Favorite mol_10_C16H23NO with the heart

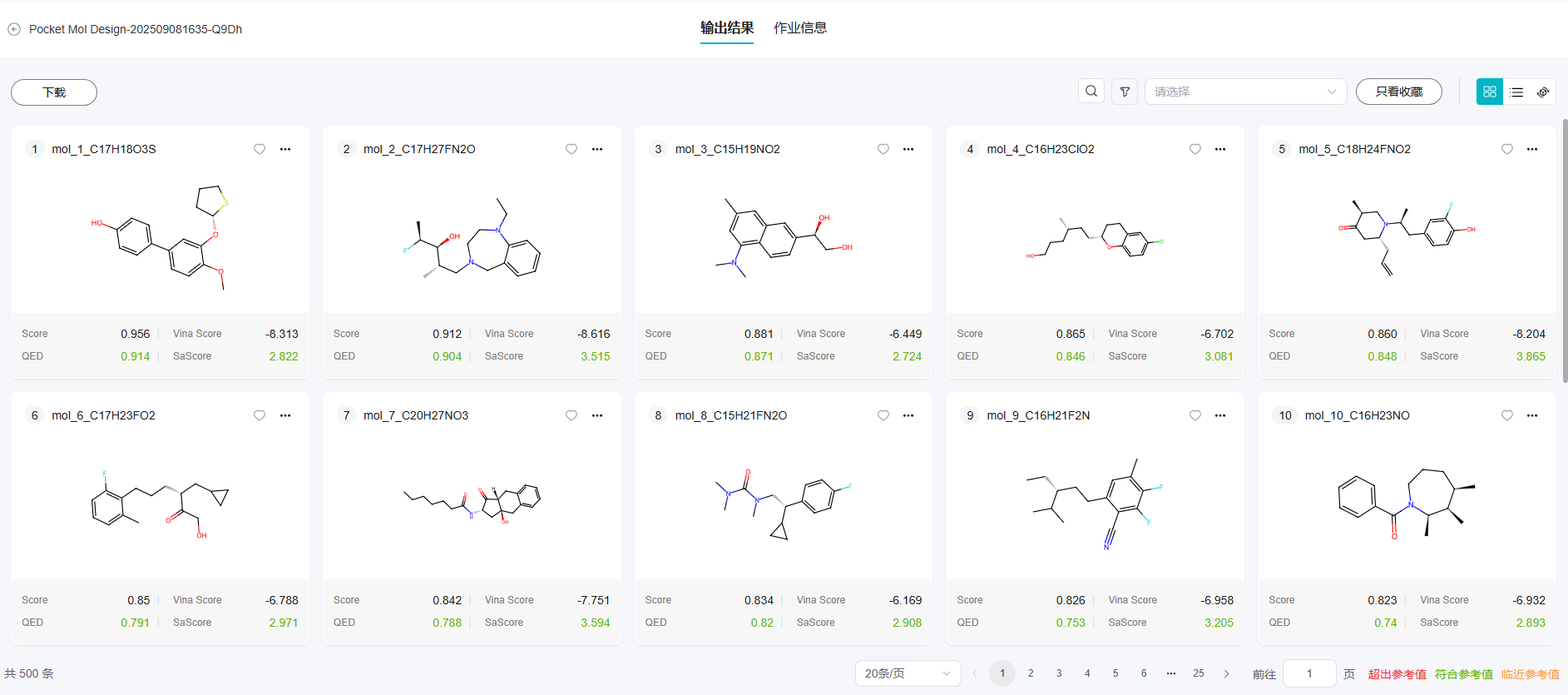point(1507,415)
